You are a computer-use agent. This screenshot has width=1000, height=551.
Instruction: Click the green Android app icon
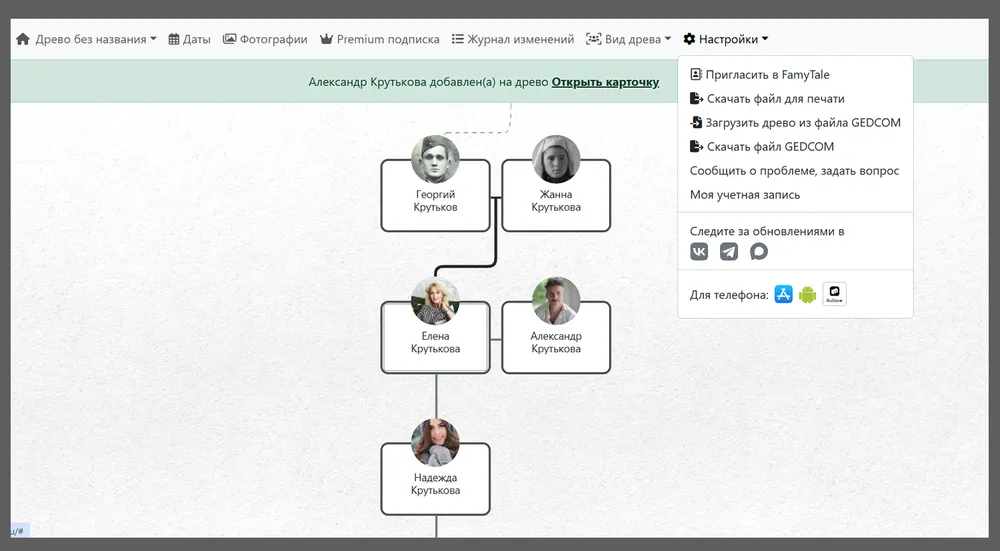click(808, 294)
